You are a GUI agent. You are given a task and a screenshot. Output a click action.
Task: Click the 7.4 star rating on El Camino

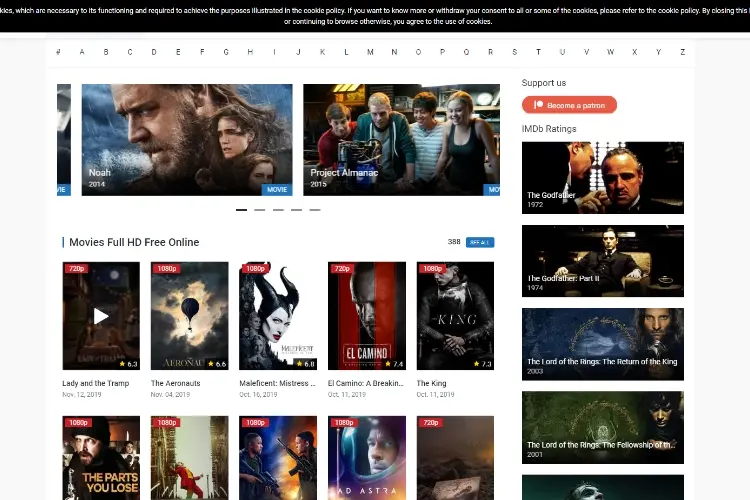coord(394,364)
